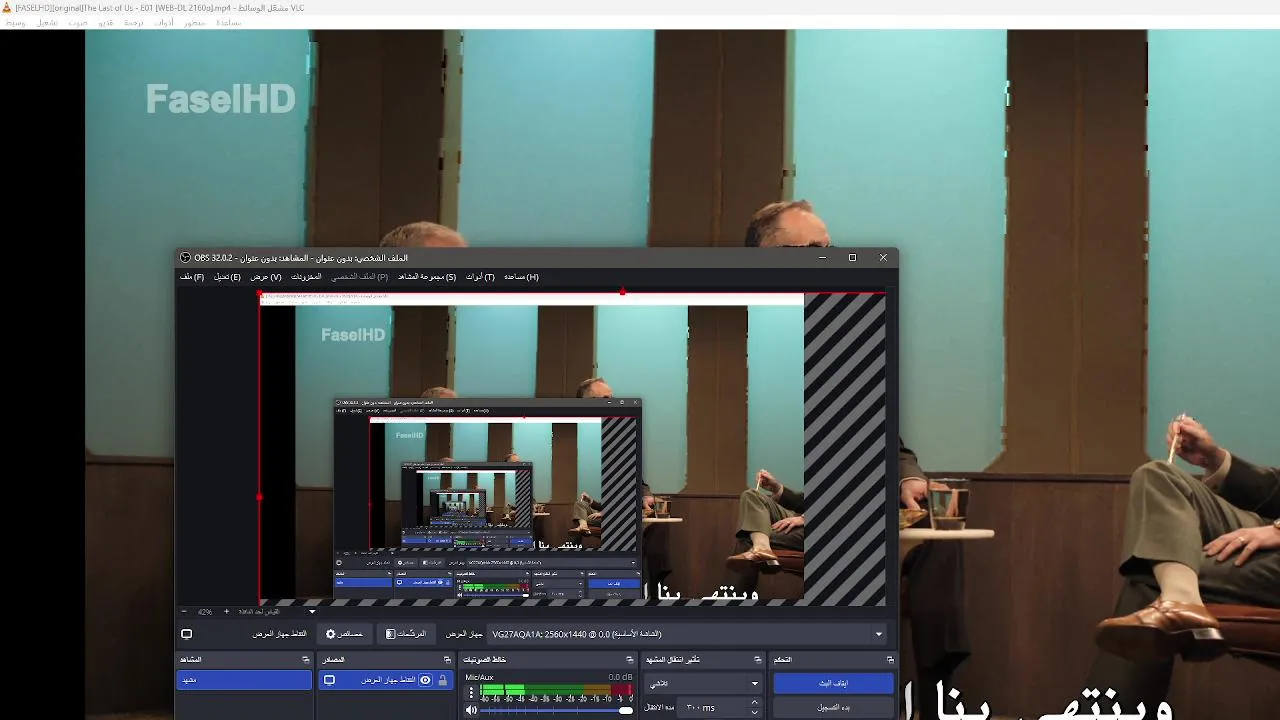The image size is (1280, 720).
Task: Open the VLC Help menu
Action: click(x=229, y=22)
